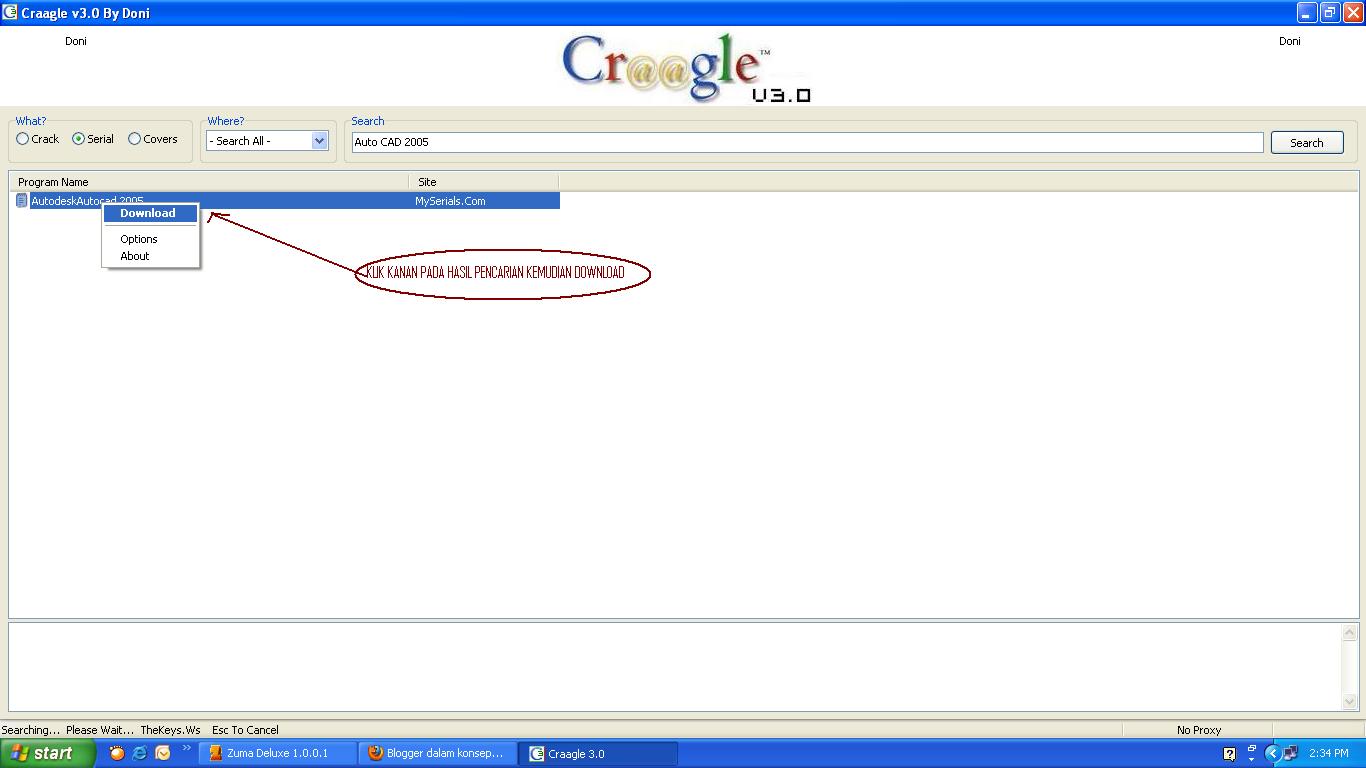Click Esc To Cancel status text
This screenshot has height=768, width=1366.
[245, 730]
